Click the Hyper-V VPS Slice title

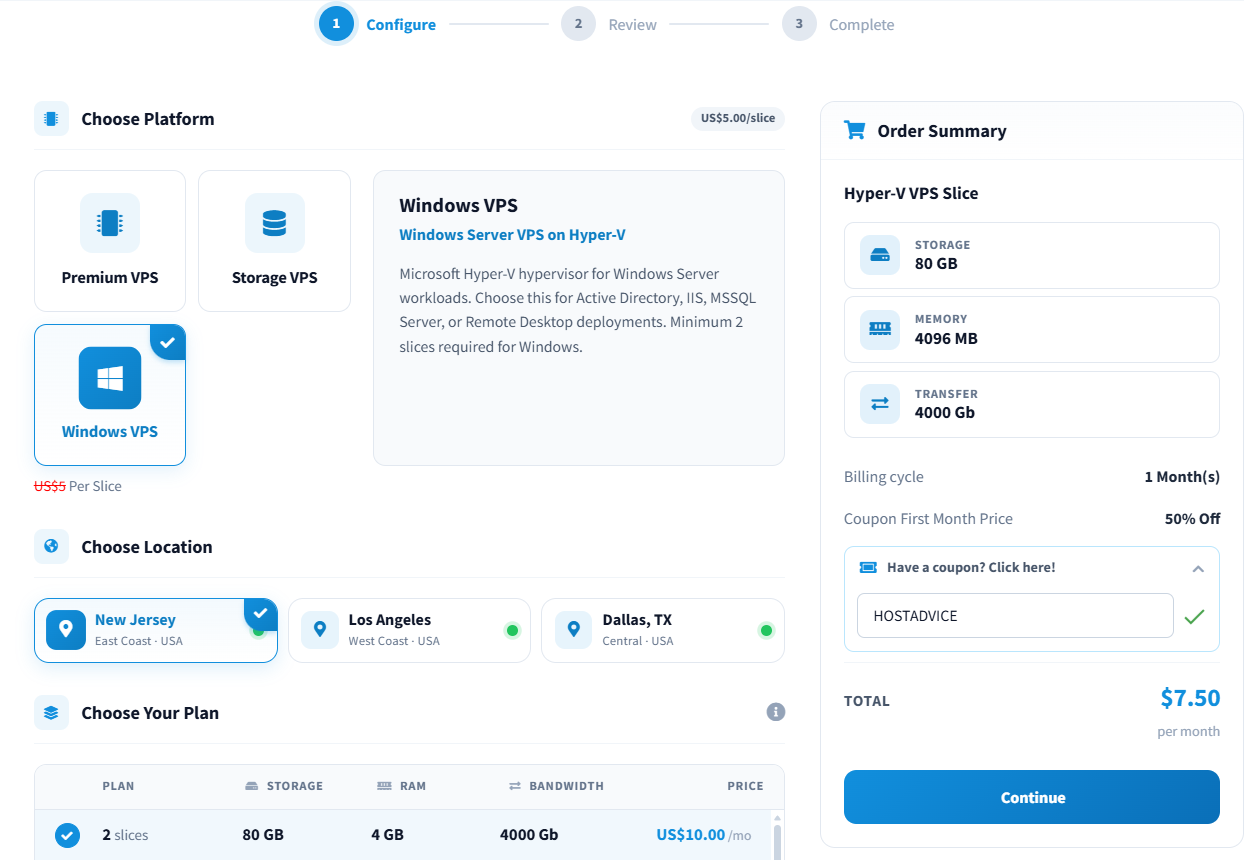tap(911, 193)
